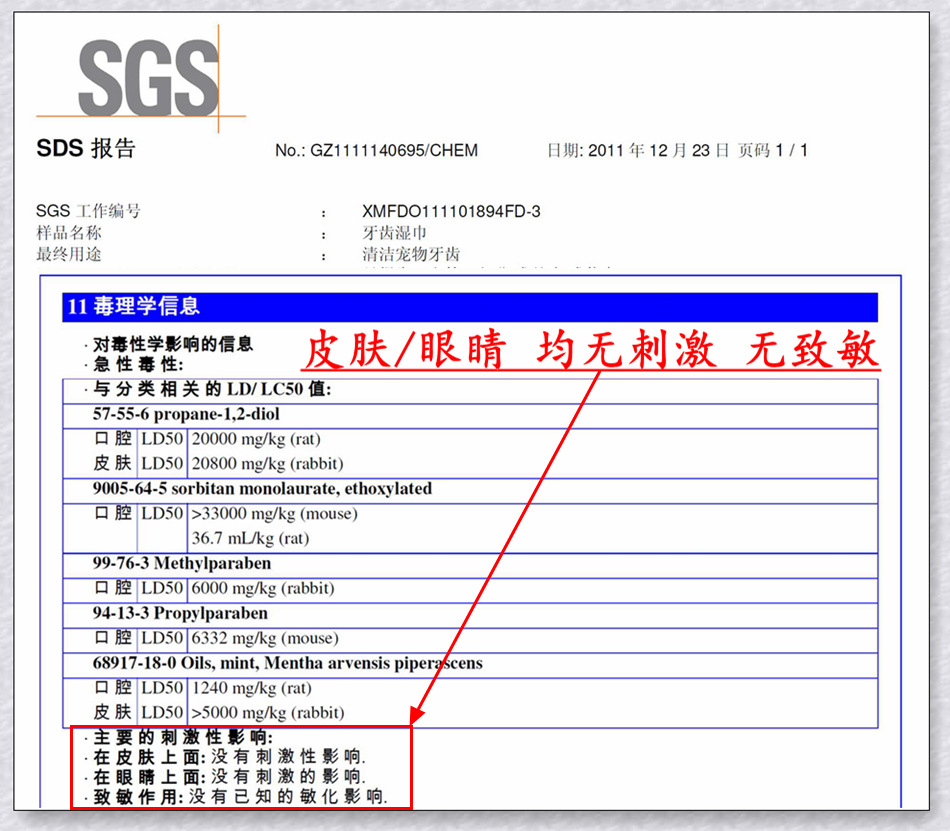Click the 6332 mg/kg (mouse) value
Screen dimensions: 950x831
click(265, 638)
